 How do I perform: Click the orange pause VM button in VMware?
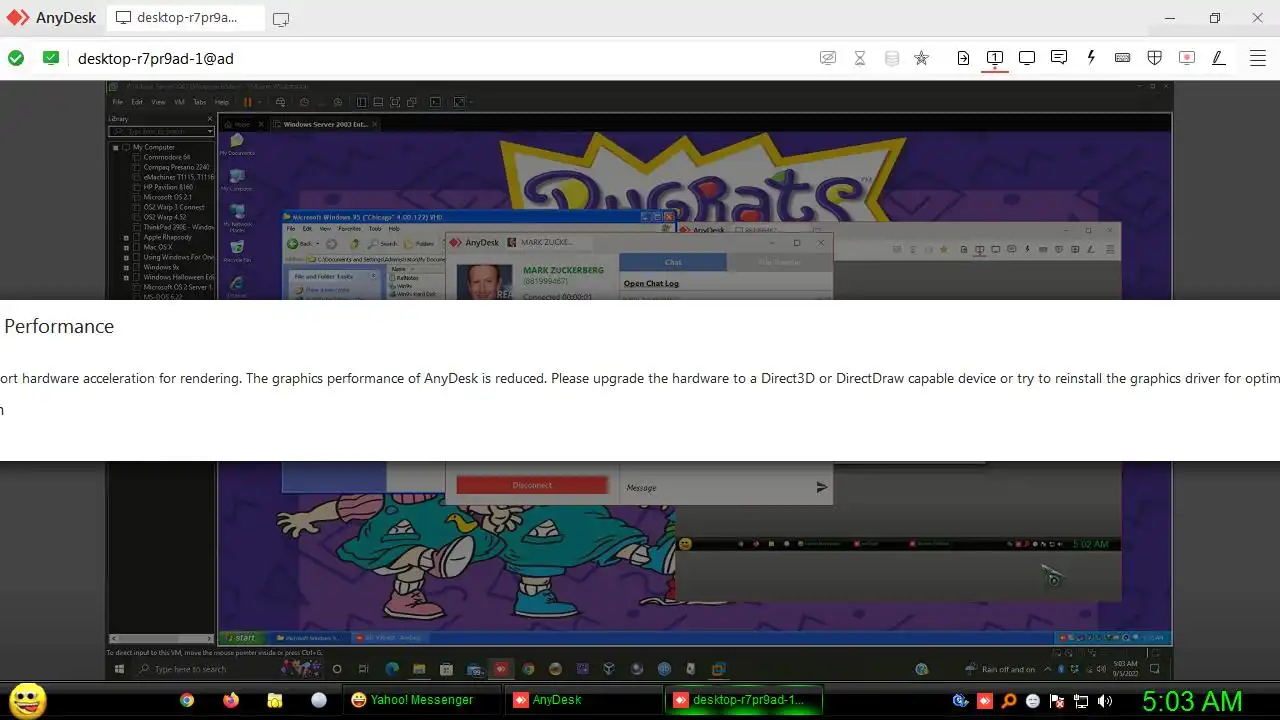(x=247, y=102)
